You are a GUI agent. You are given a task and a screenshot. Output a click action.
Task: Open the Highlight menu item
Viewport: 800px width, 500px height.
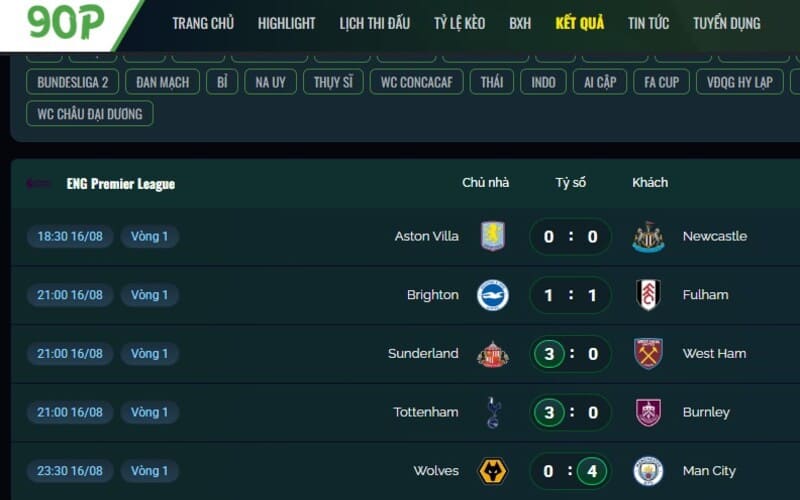(x=286, y=23)
